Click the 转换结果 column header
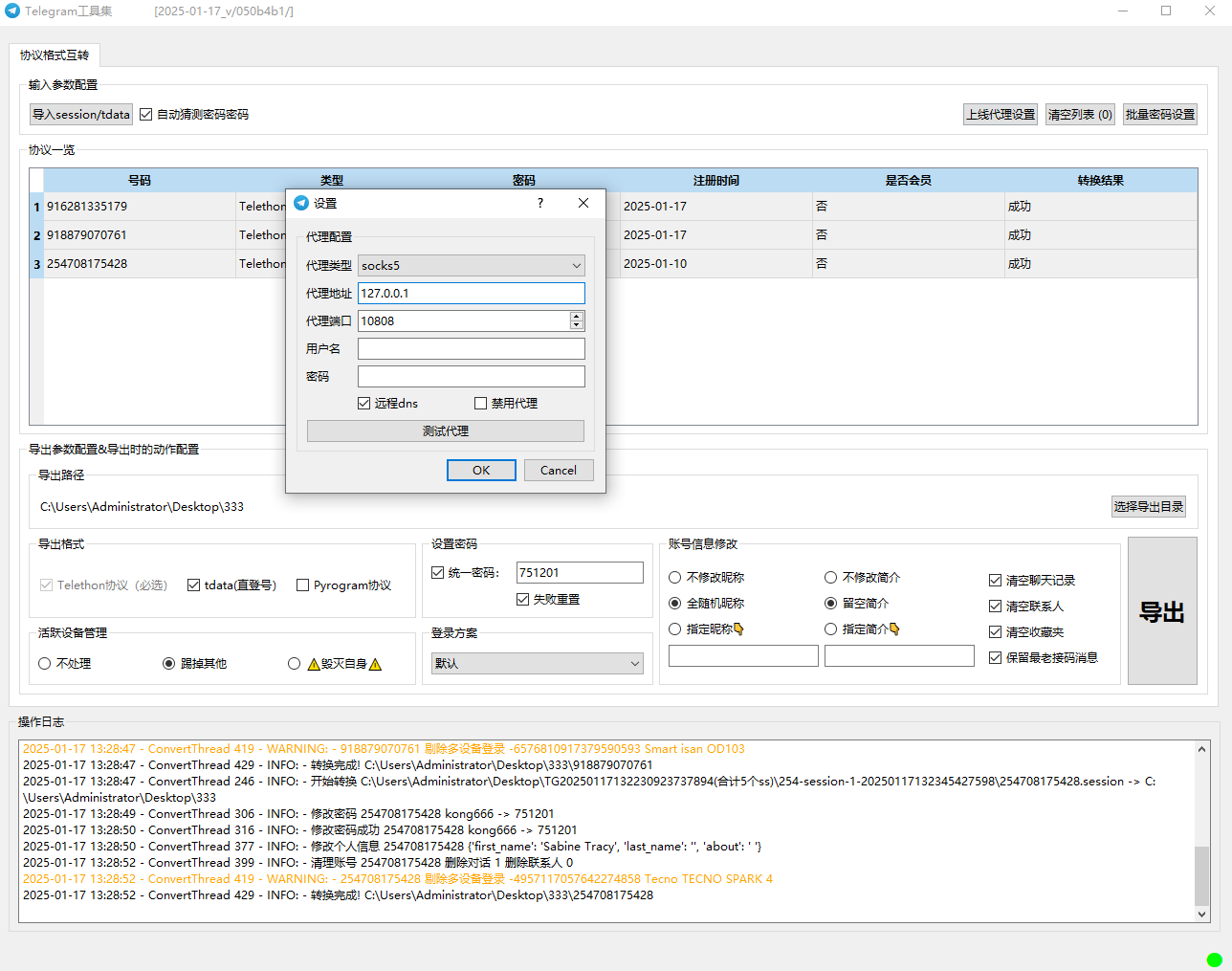This screenshot has height=971, width=1232. coord(1101,181)
